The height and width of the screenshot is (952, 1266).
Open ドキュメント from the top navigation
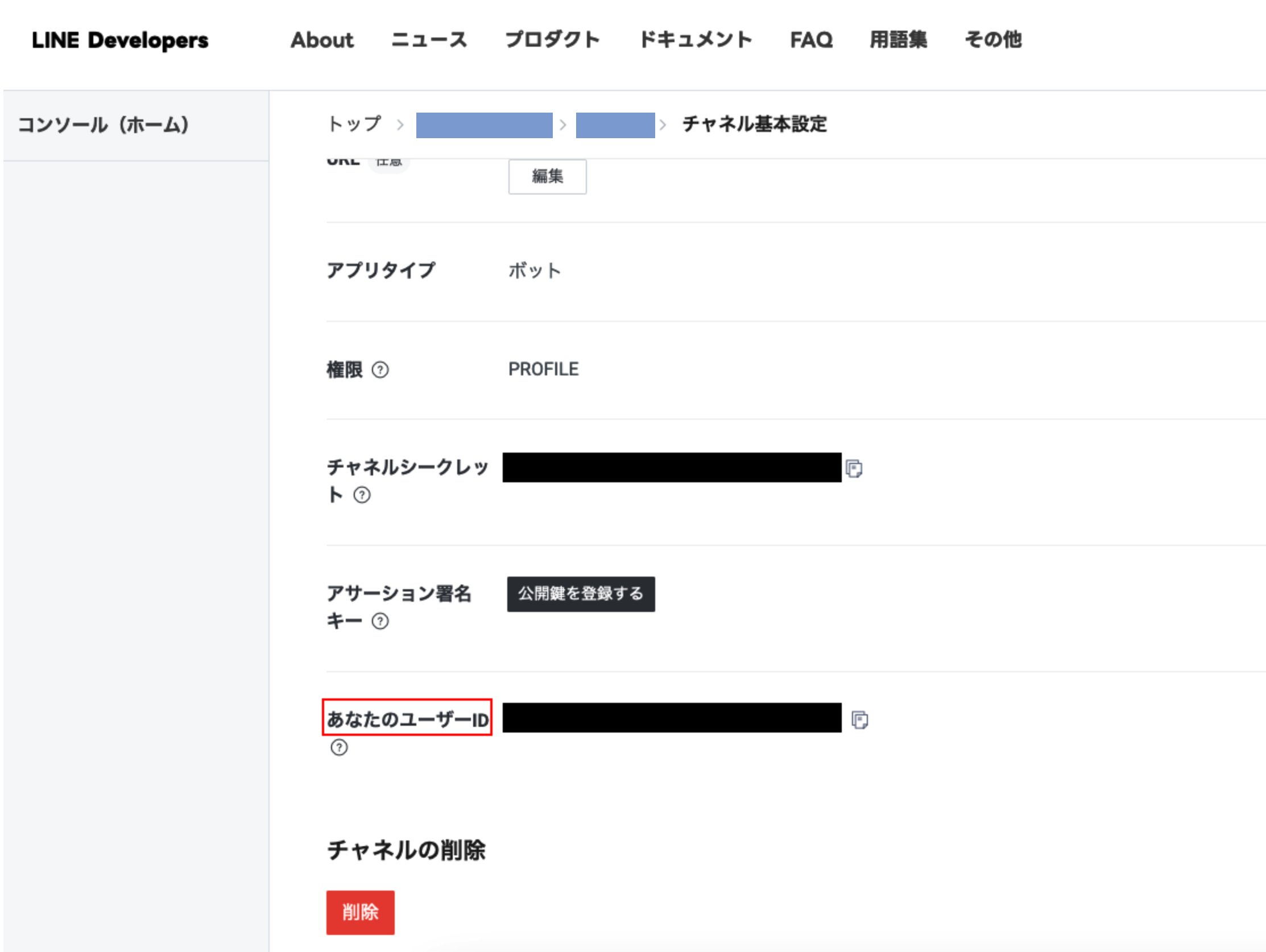click(x=695, y=40)
